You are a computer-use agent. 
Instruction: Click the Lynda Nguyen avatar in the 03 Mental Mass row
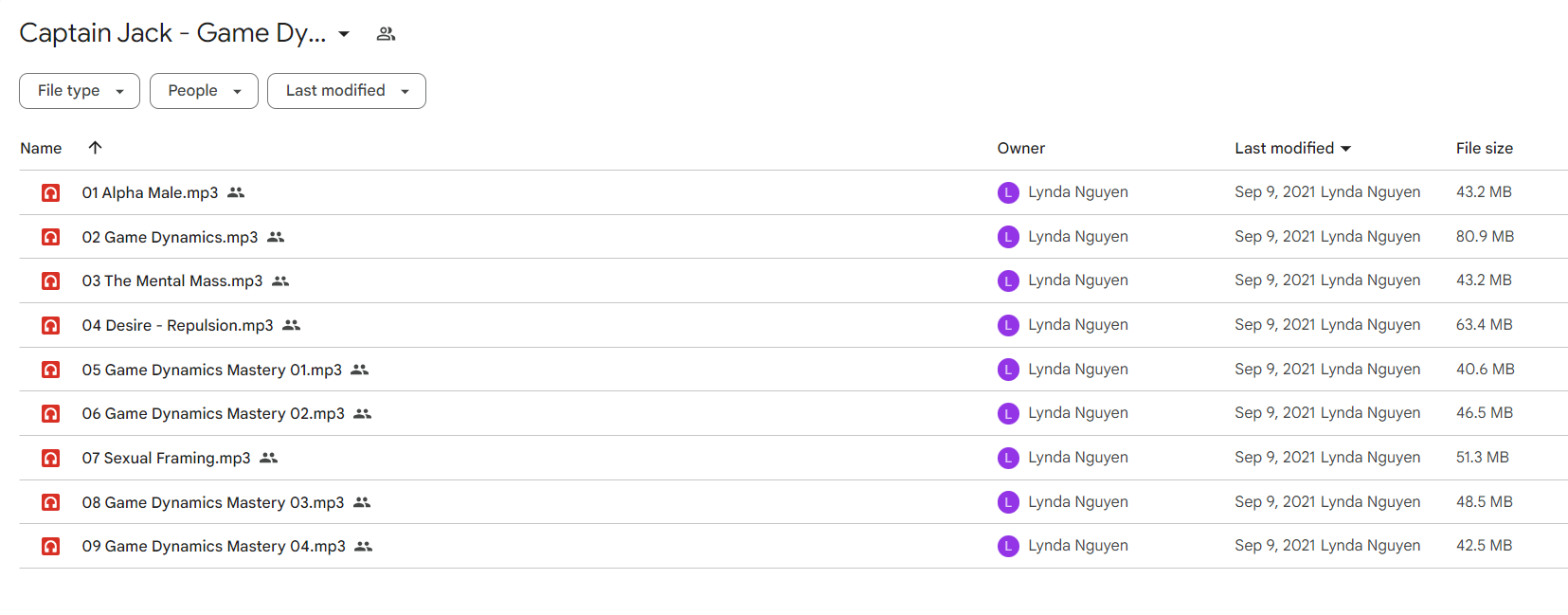pyautogui.click(x=1008, y=280)
